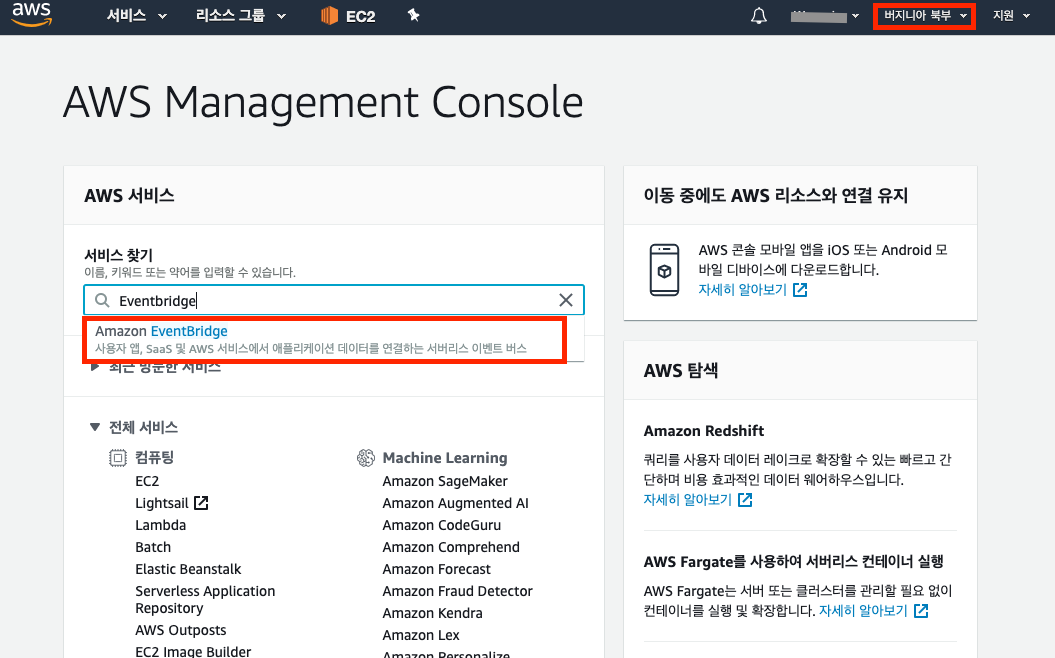Open the EC2 service link

pos(147,481)
